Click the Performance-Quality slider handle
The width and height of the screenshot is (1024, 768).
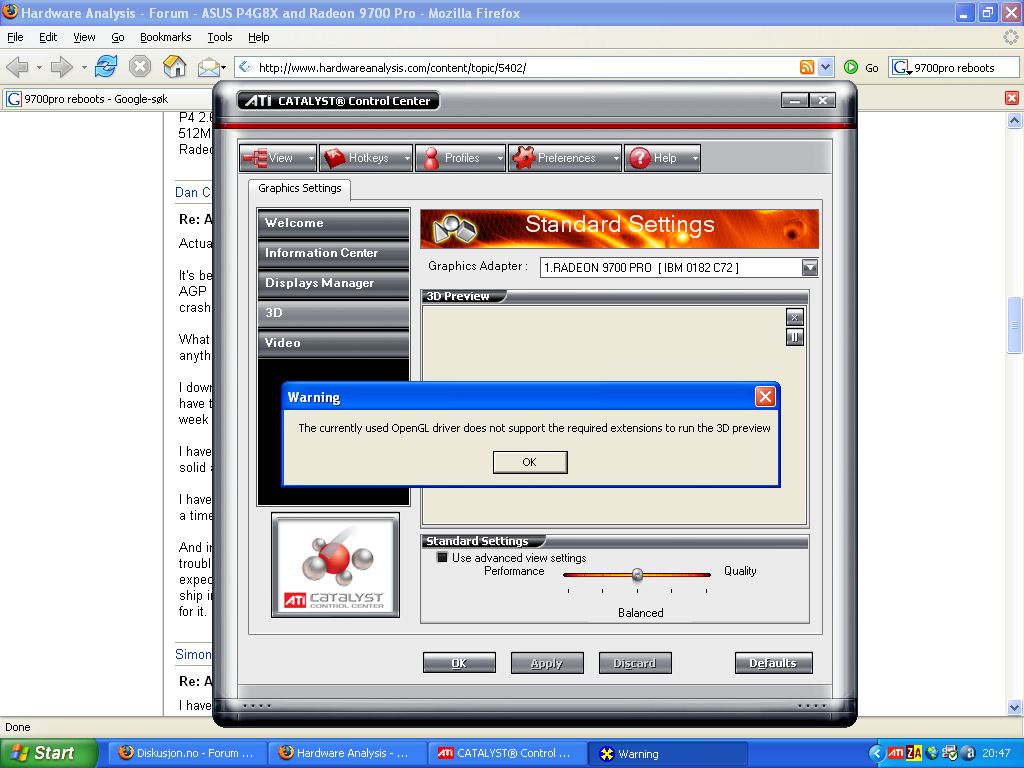coord(637,575)
